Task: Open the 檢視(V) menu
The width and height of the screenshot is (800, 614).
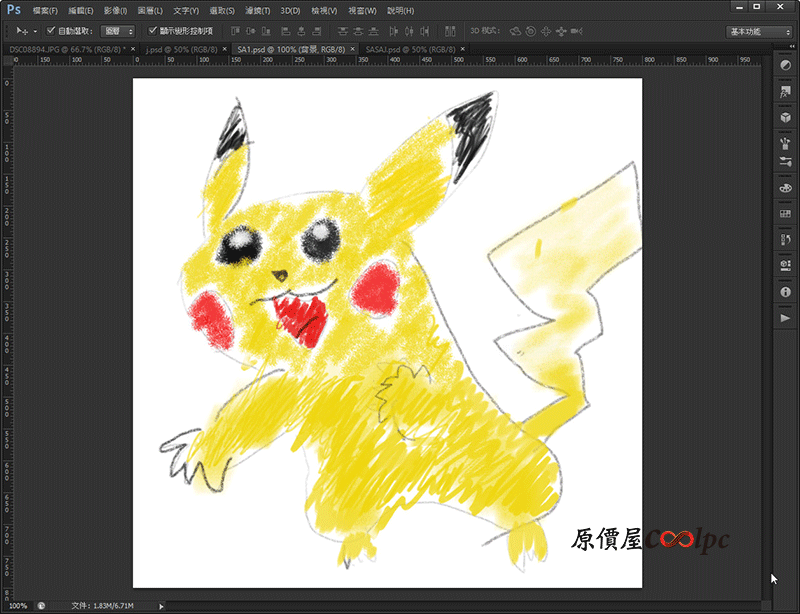Action: [324, 10]
